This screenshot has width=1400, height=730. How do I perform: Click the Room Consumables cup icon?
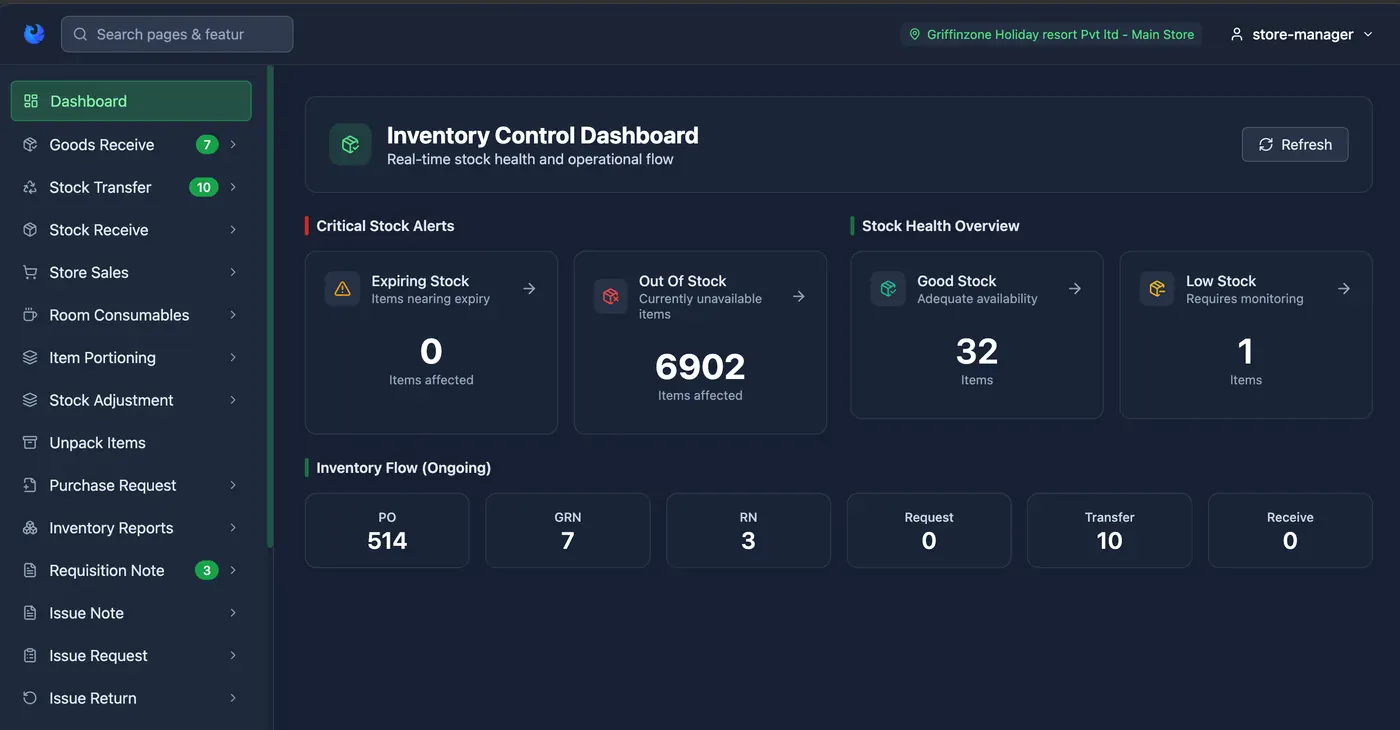tap(30, 315)
